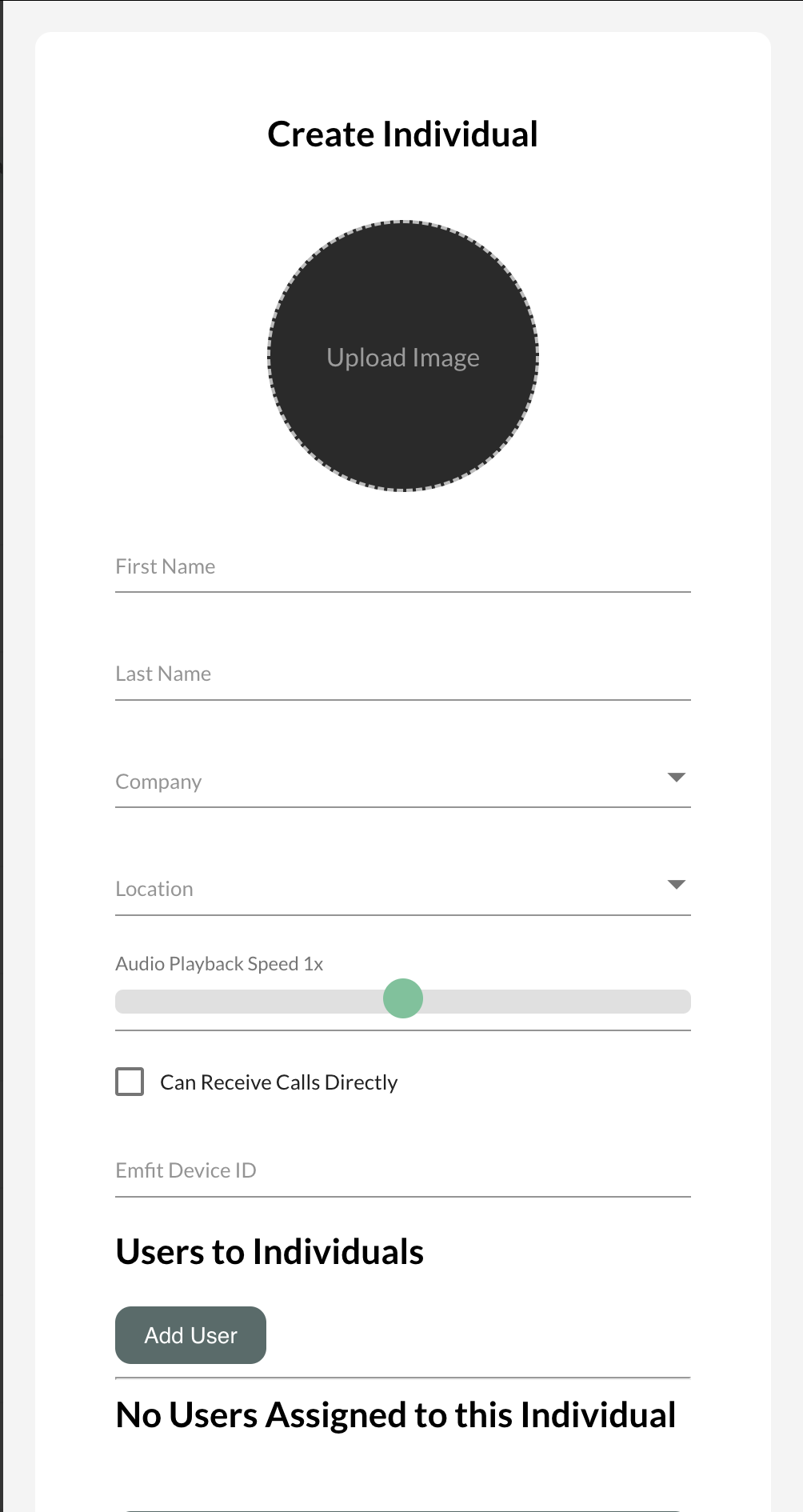
Task: Expand the Location dropdown field
Action: coord(384,889)
